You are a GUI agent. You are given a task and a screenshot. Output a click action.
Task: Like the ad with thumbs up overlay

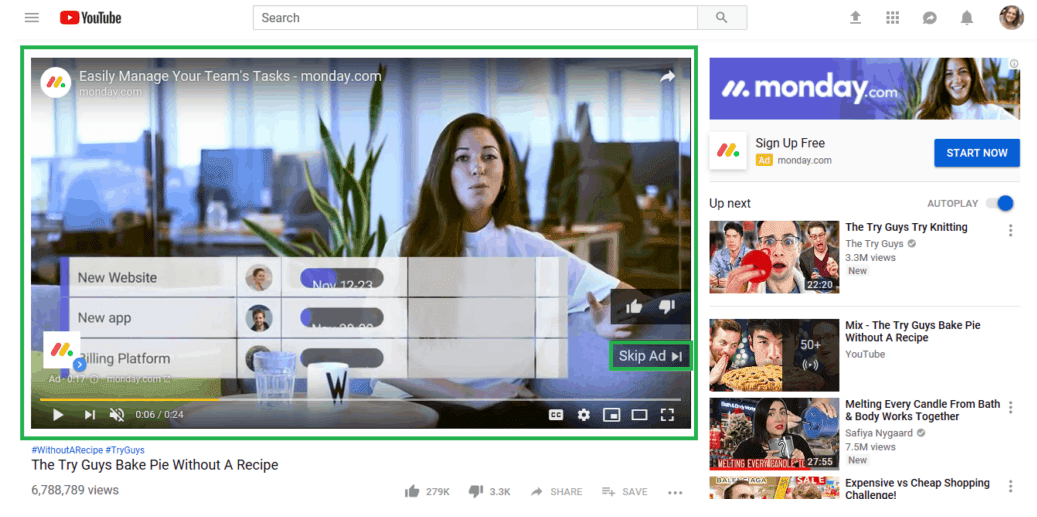[634, 306]
